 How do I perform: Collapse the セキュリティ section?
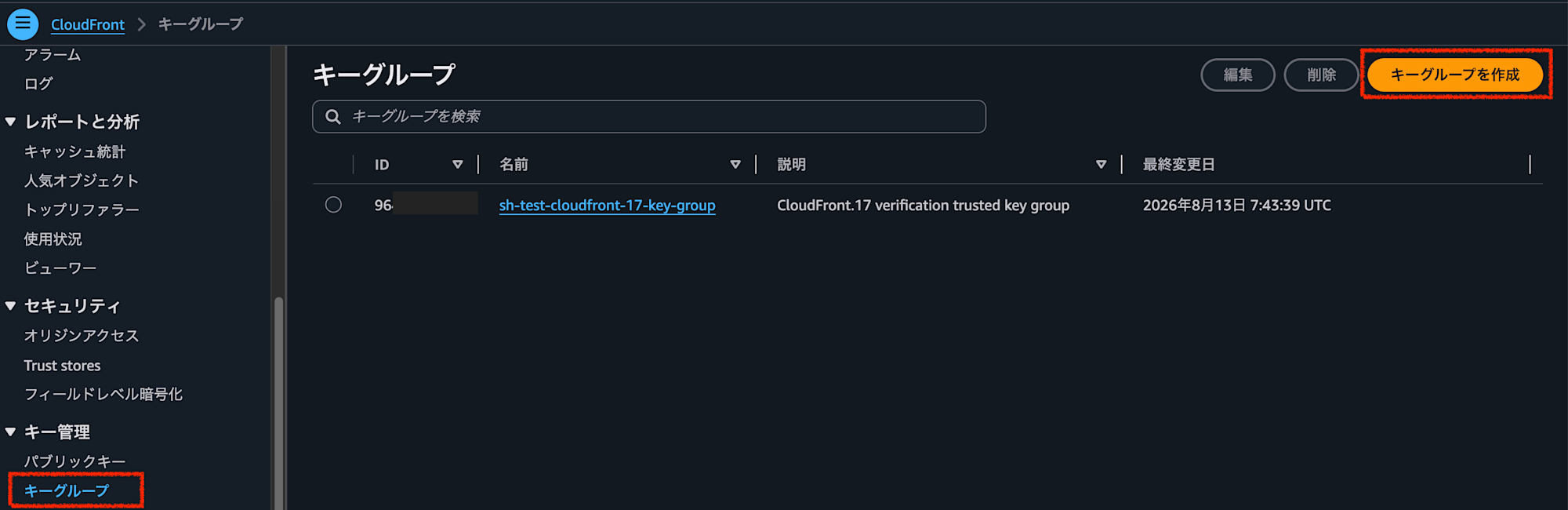(11, 306)
